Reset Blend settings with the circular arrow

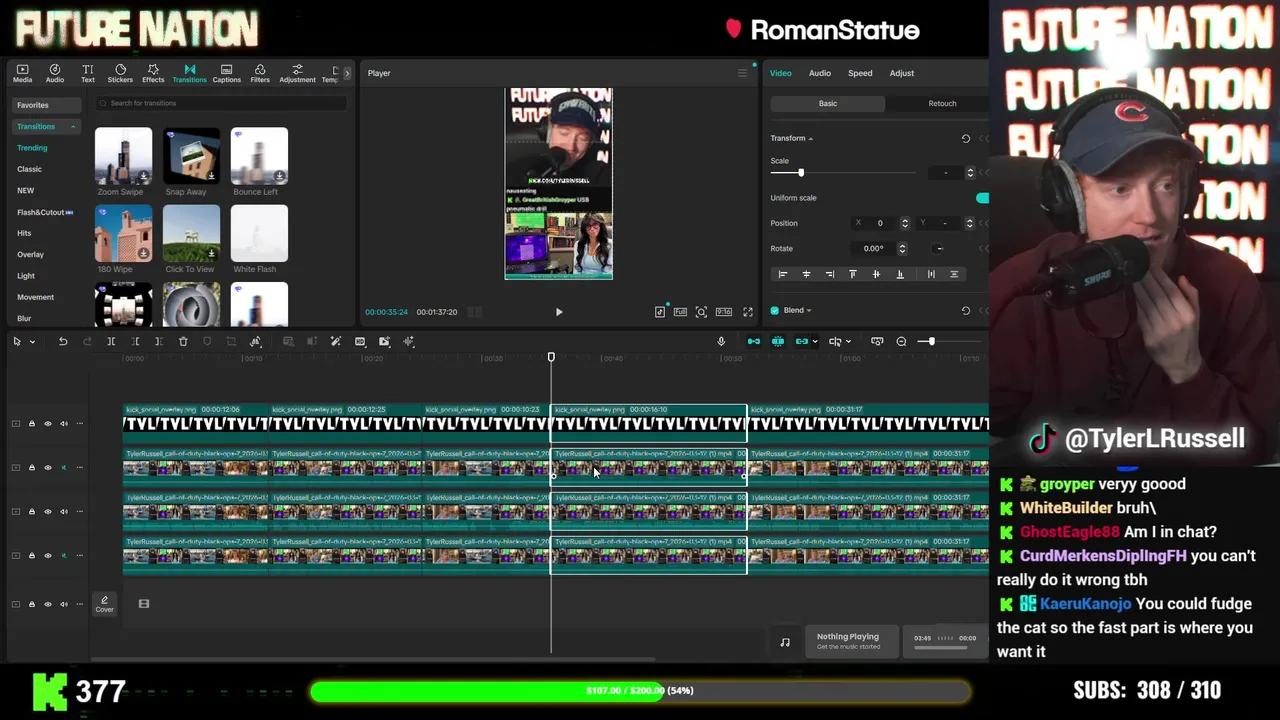click(965, 311)
